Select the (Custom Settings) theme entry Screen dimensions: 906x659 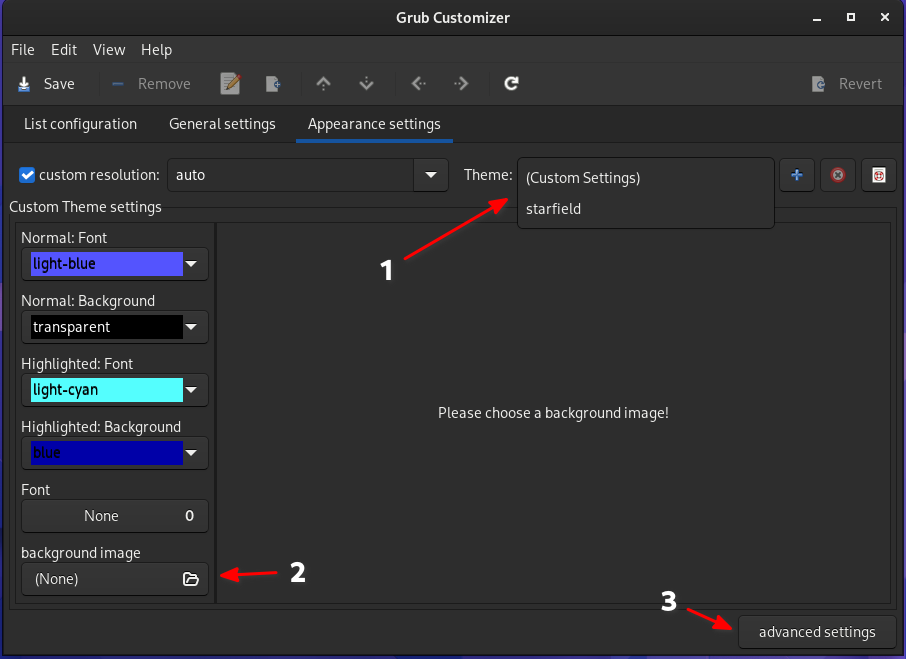pos(582,178)
